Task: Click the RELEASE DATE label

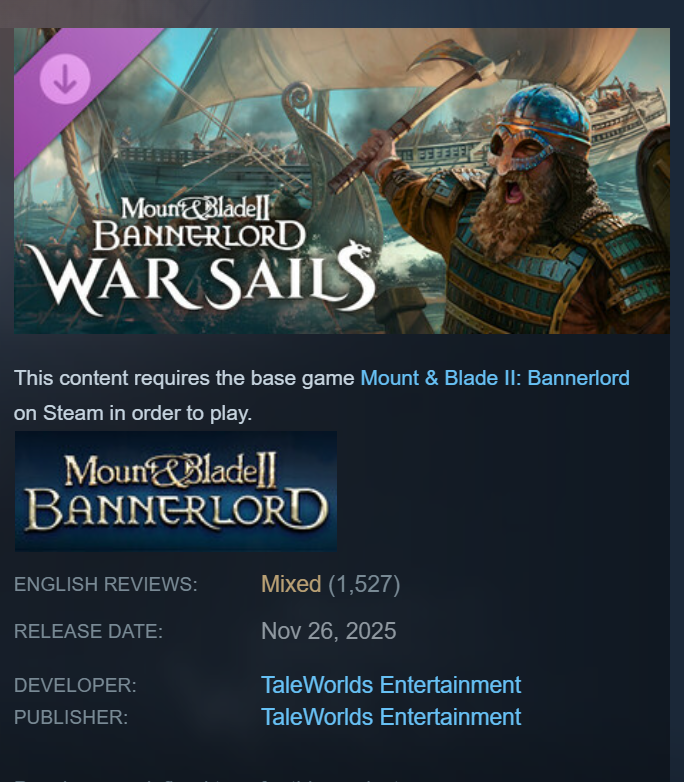Action: (88, 631)
